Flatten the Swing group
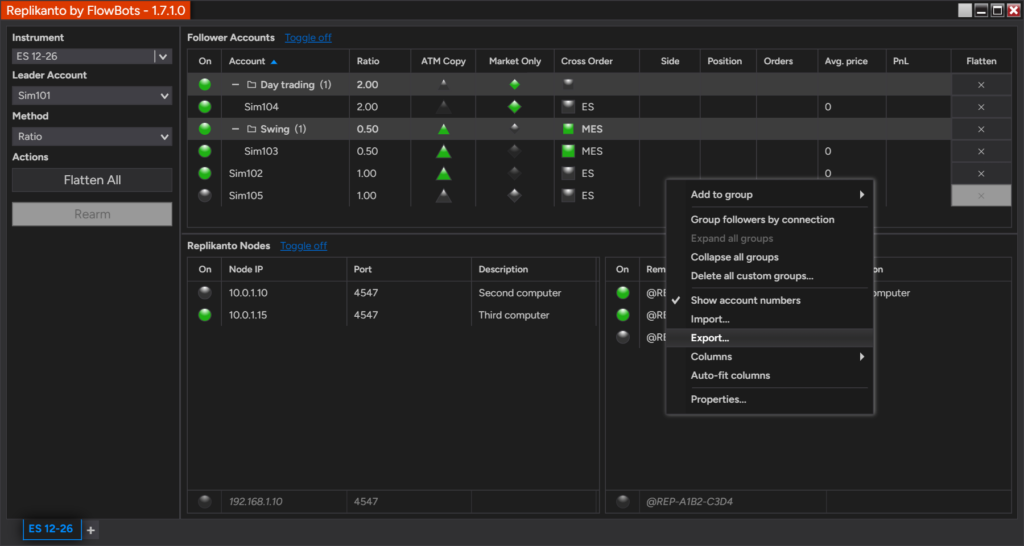The width and height of the screenshot is (1024, 546). pyautogui.click(x=981, y=129)
